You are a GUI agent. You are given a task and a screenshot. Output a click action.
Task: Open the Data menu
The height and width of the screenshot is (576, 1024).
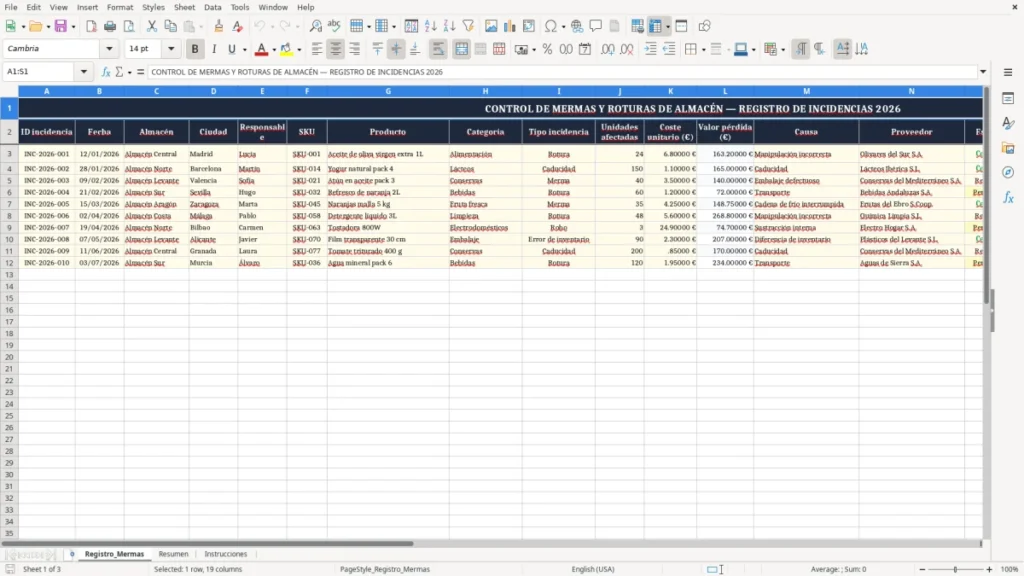tap(213, 7)
